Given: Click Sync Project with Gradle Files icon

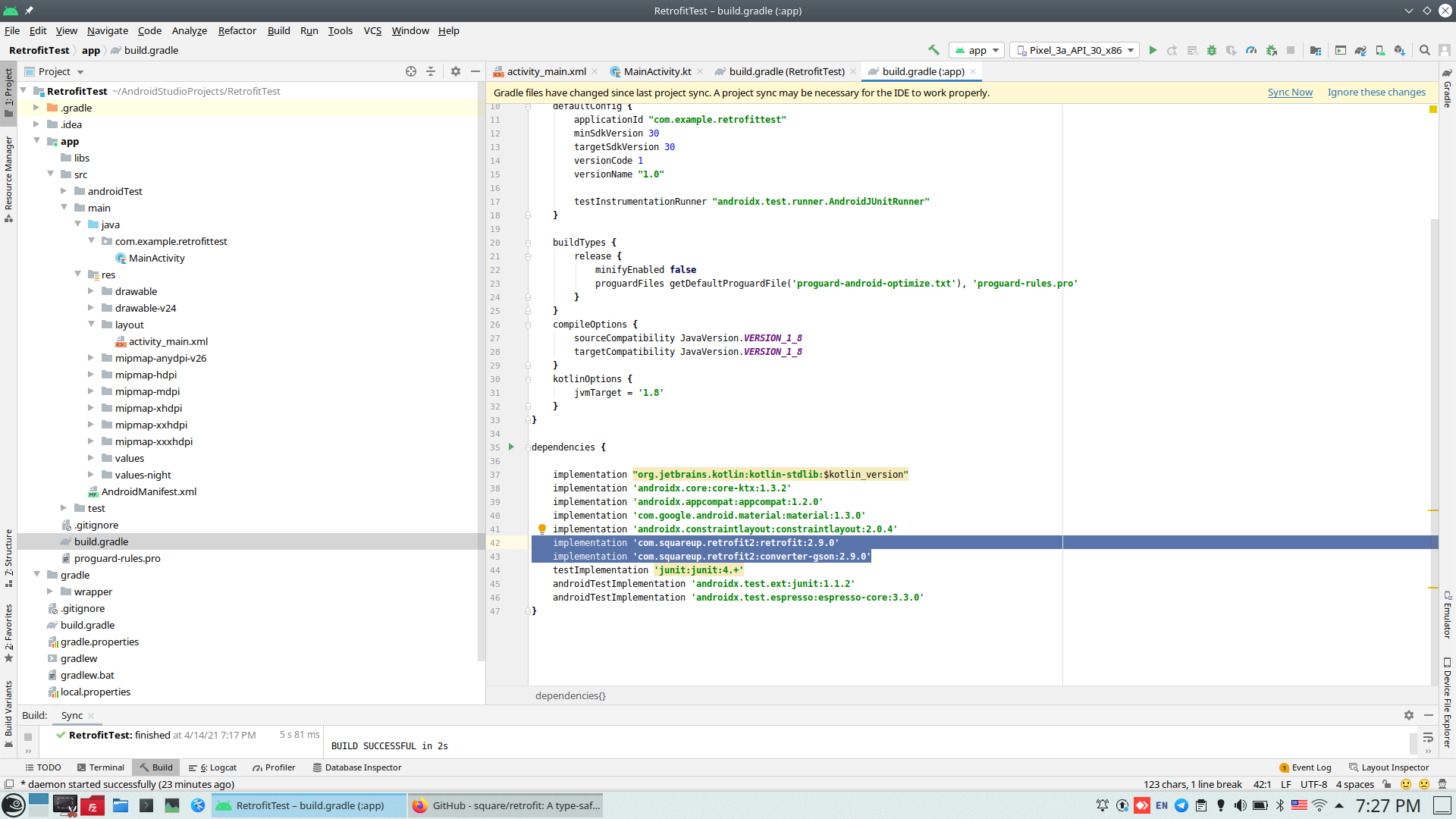Looking at the screenshot, I should [x=1360, y=50].
